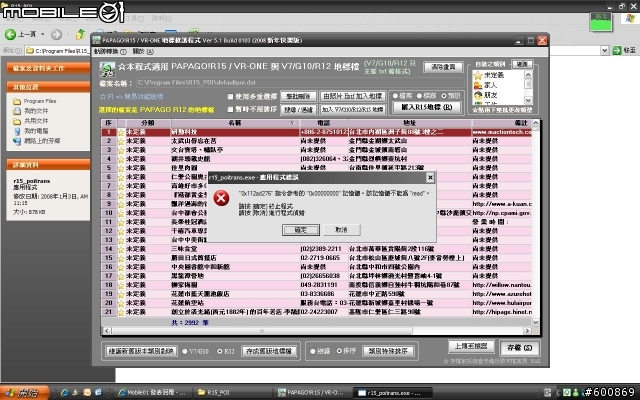This screenshot has width=640, height=400.
Task: Check the 使用多重選擇 checkbox
Action: (230, 97)
